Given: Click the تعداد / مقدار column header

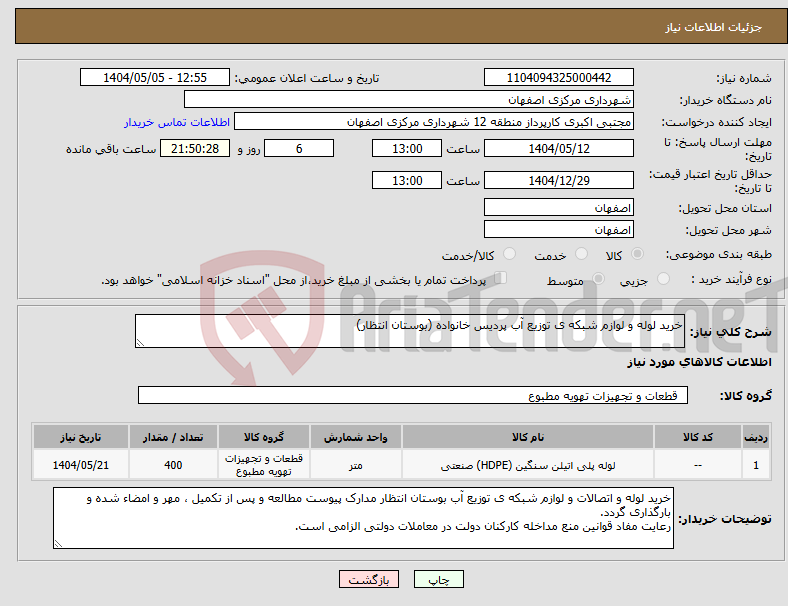Looking at the screenshot, I should click(x=173, y=437).
